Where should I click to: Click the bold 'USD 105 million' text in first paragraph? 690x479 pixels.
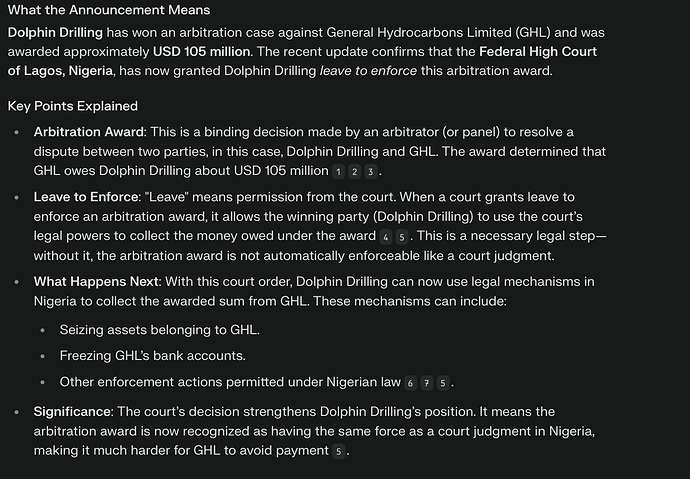[x=202, y=51]
